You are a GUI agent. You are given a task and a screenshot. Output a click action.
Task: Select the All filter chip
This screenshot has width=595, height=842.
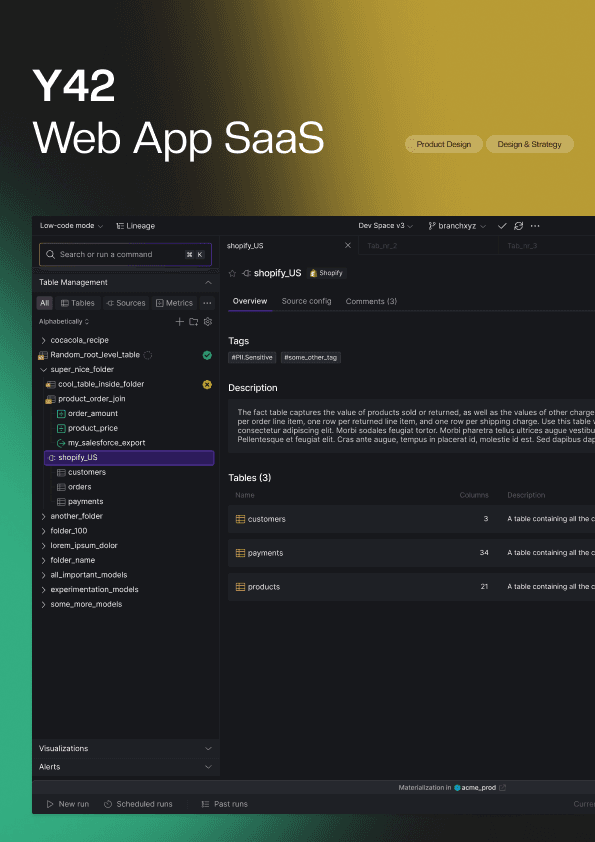point(45,303)
